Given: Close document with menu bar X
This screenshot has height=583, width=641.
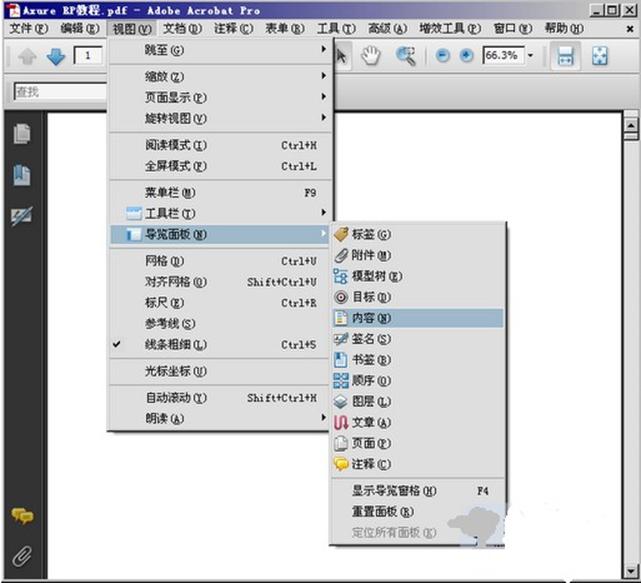Looking at the screenshot, I should (630, 29).
